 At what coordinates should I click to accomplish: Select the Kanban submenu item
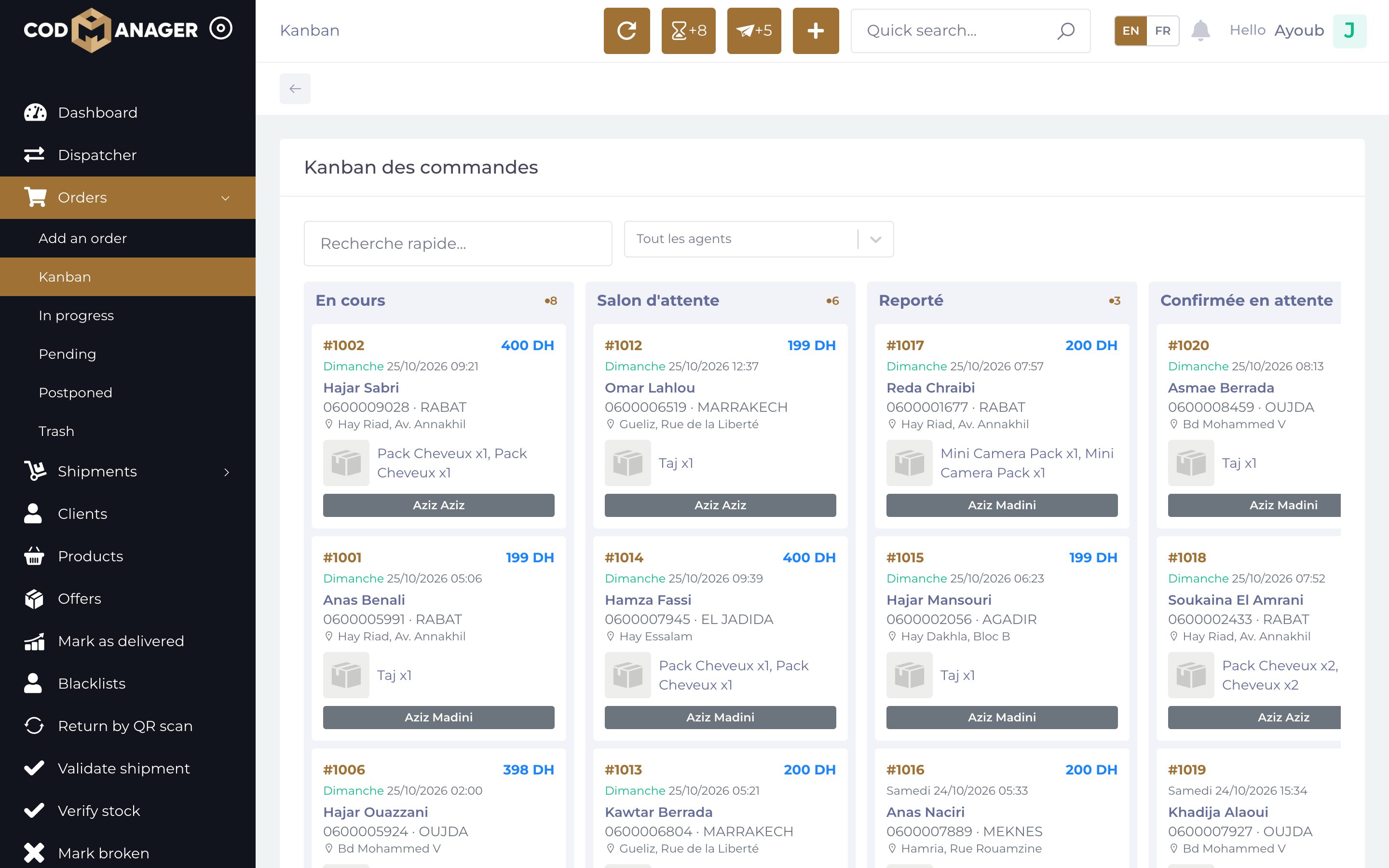[127, 277]
